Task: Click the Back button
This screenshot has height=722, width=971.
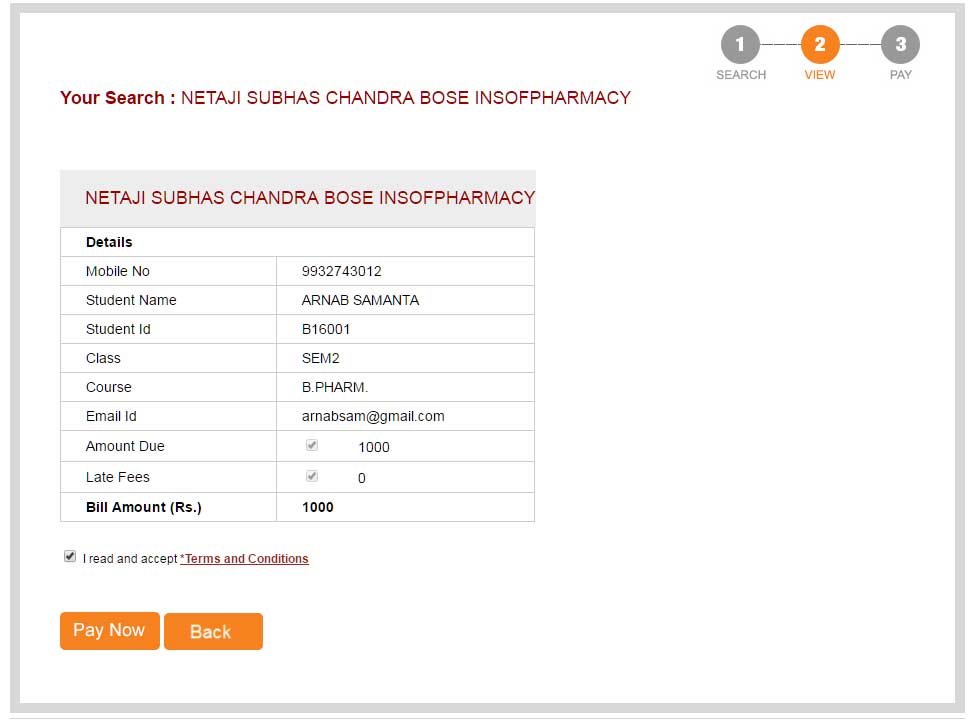Action: click(x=213, y=632)
